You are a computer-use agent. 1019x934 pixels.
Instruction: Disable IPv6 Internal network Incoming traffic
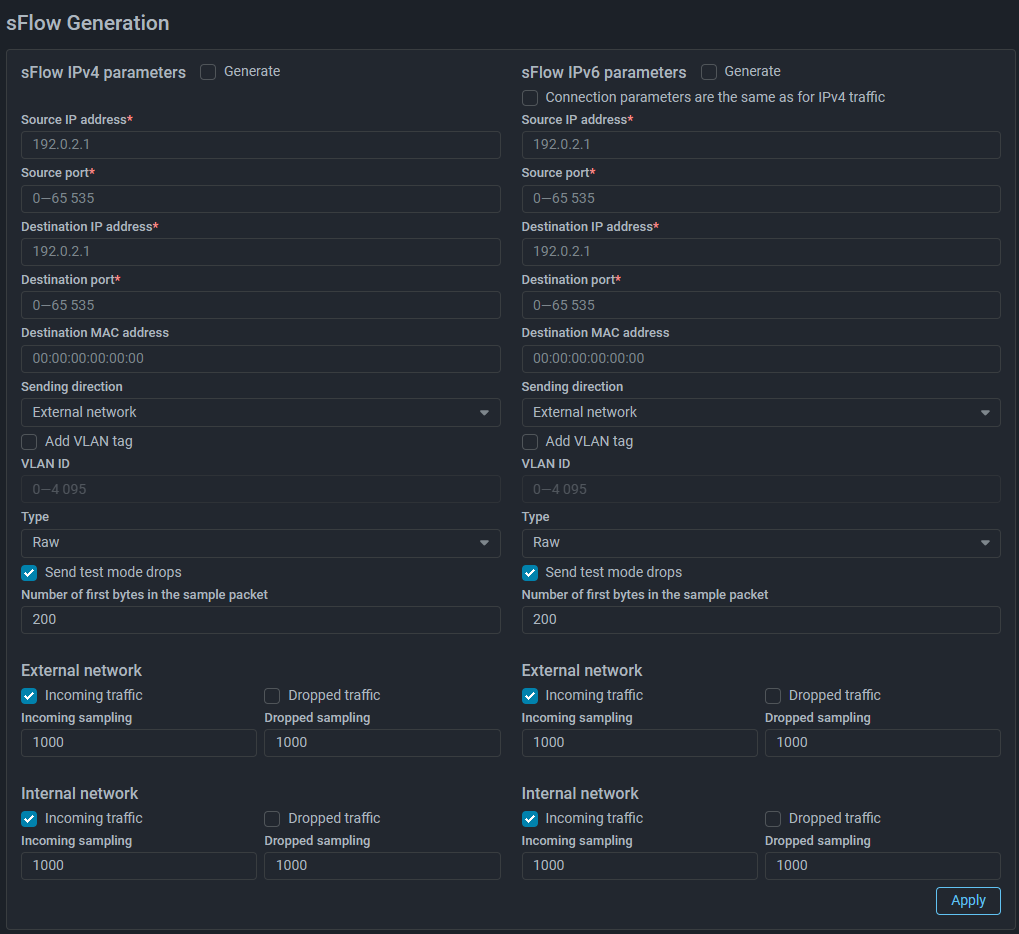click(x=530, y=819)
